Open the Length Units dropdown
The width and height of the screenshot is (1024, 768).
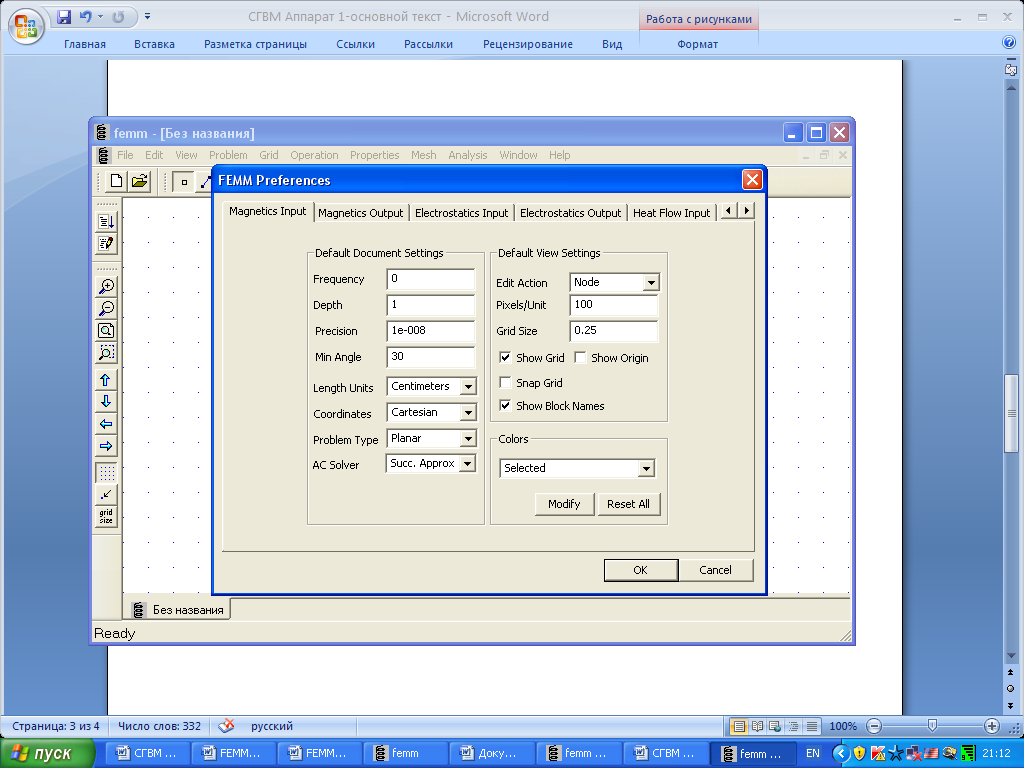click(x=468, y=387)
